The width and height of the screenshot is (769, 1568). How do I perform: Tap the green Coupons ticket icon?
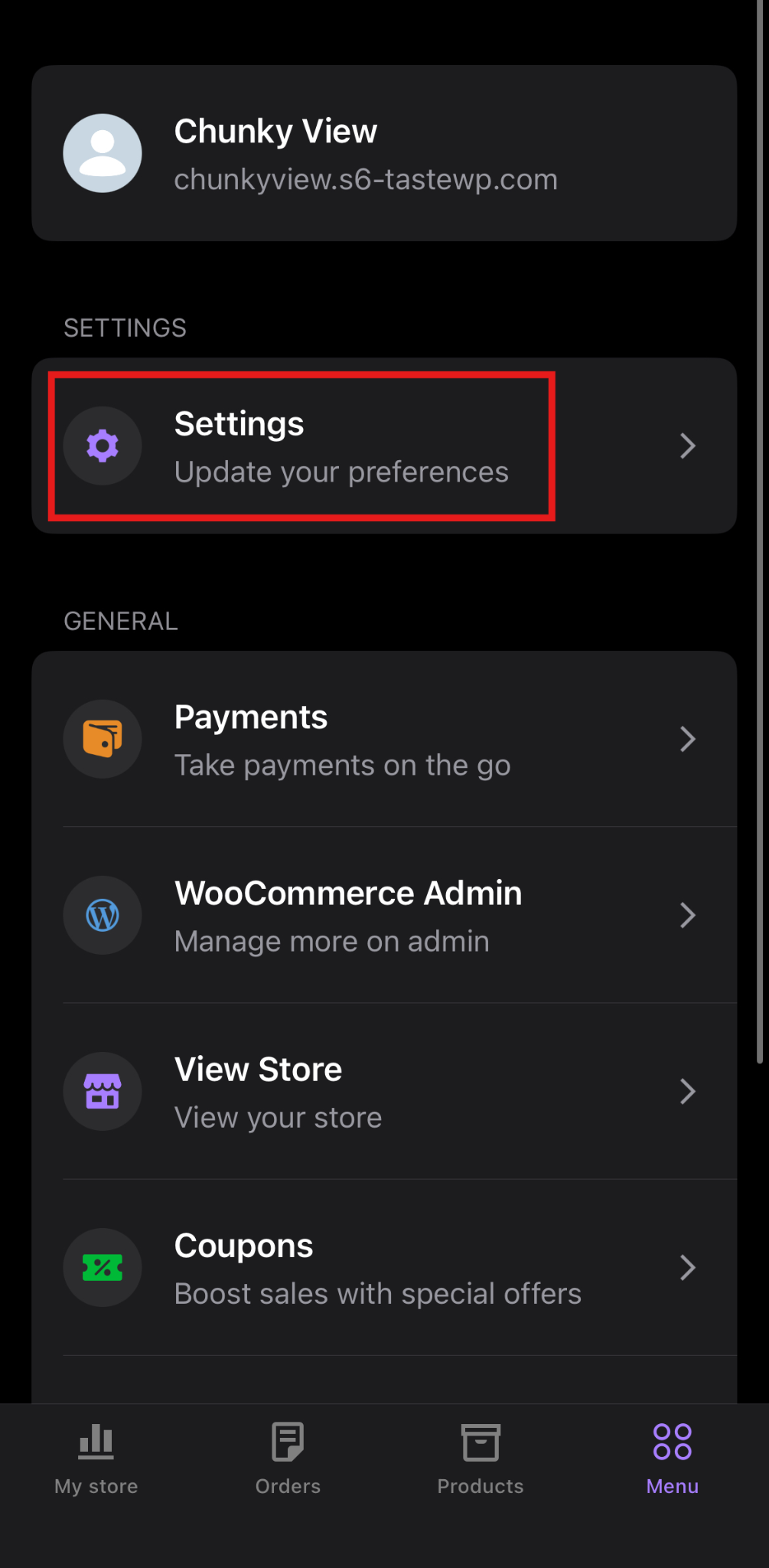coord(103,1268)
